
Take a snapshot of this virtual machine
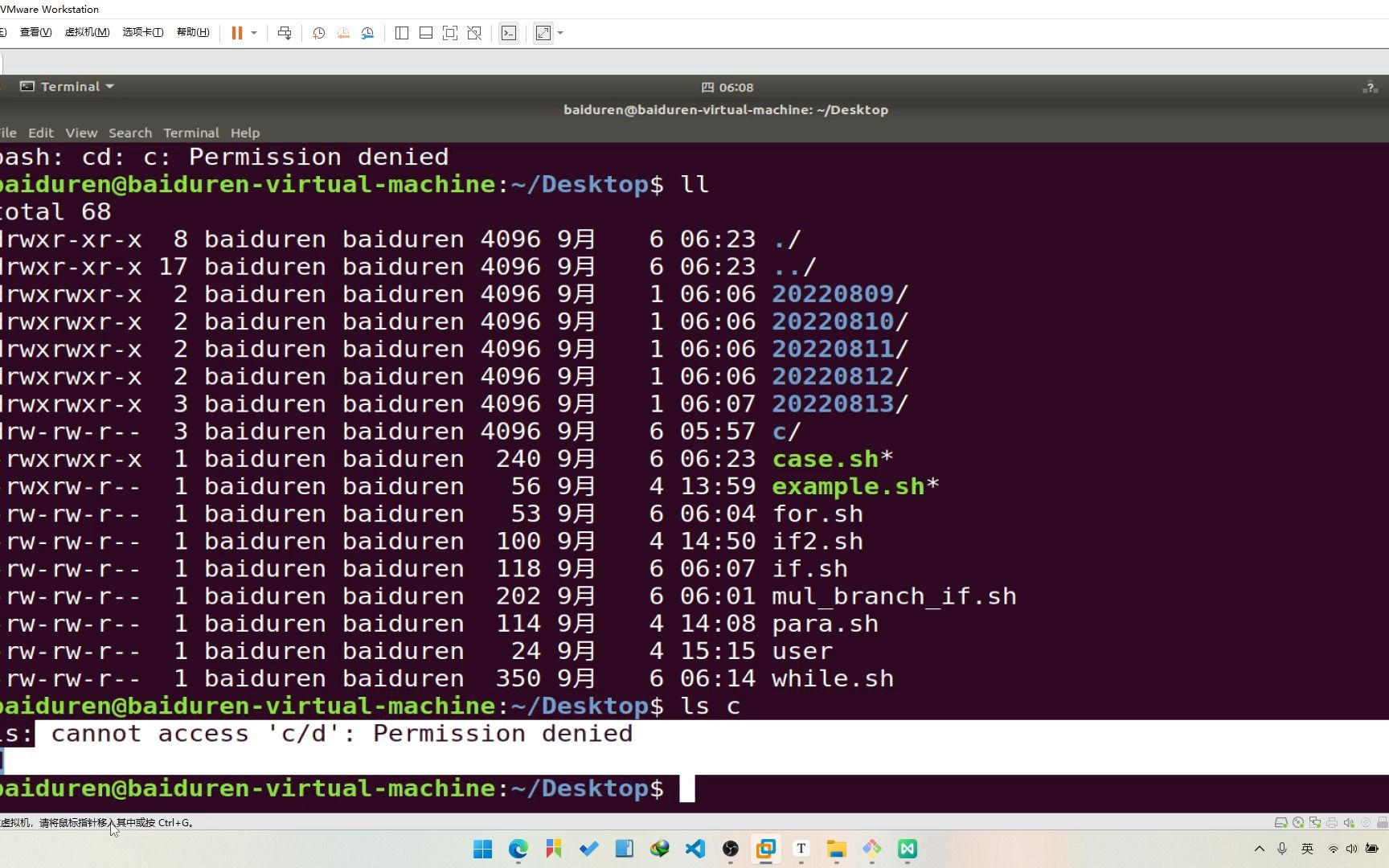pyautogui.click(x=319, y=33)
